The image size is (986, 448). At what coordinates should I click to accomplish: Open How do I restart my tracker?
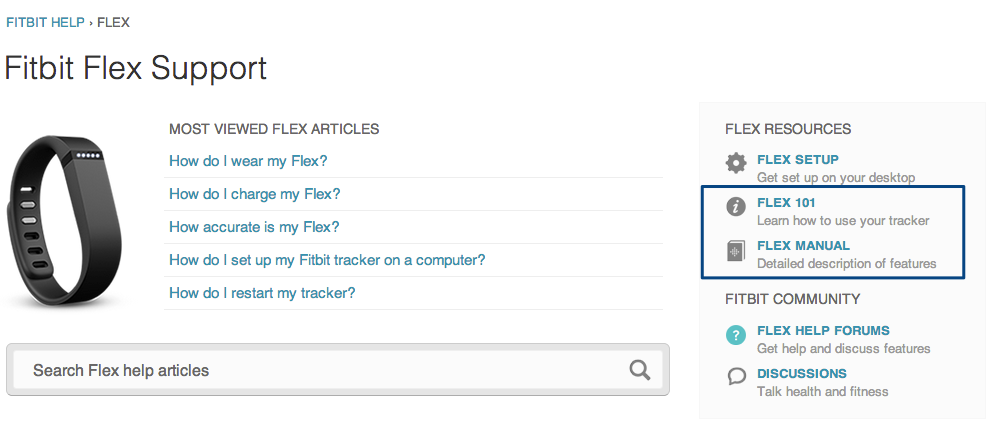(262, 293)
